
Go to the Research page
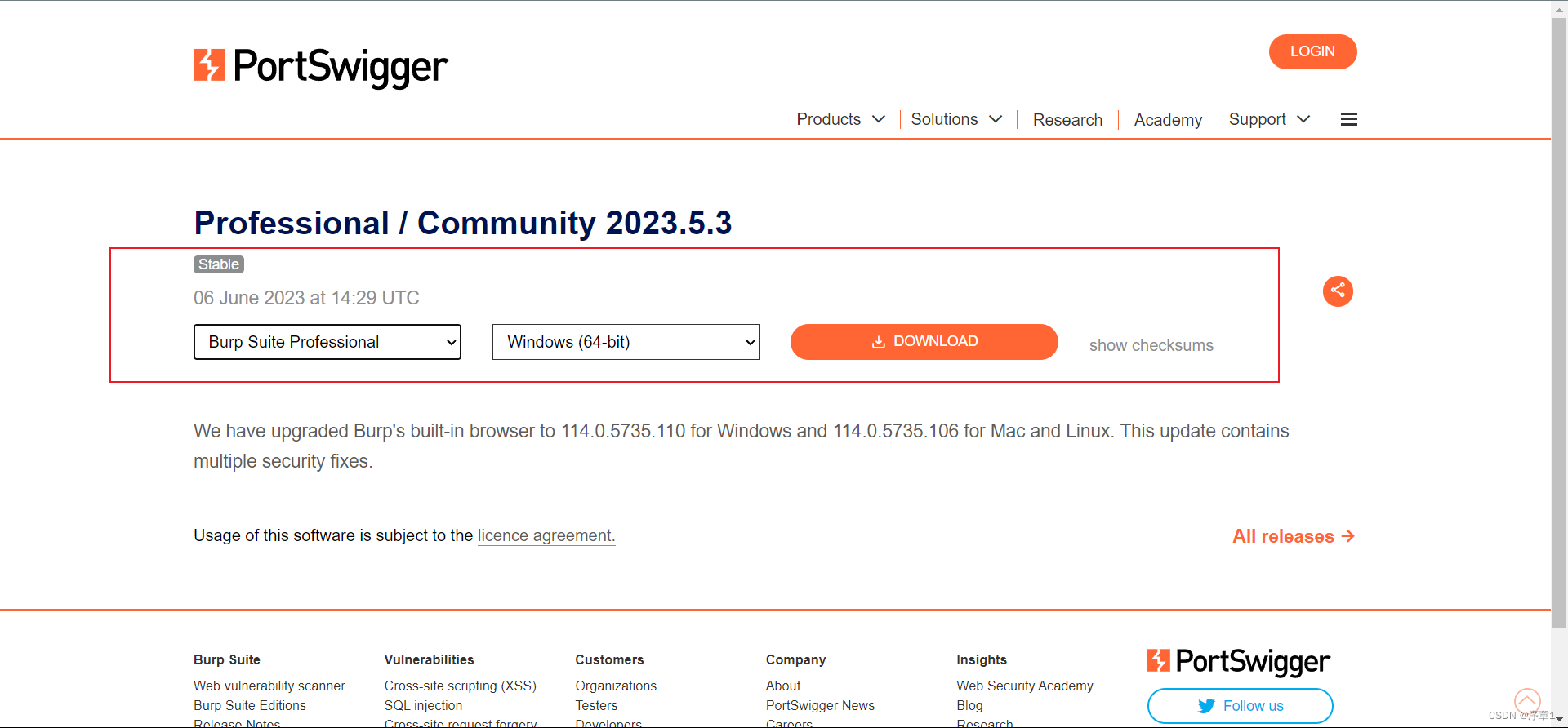click(1067, 120)
